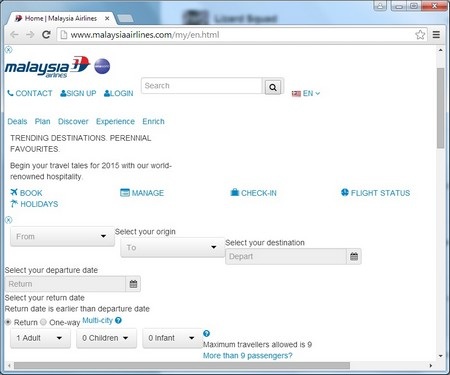Open the Enrich menu
Viewport: 450px width, 375px height.
click(x=153, y=121)
